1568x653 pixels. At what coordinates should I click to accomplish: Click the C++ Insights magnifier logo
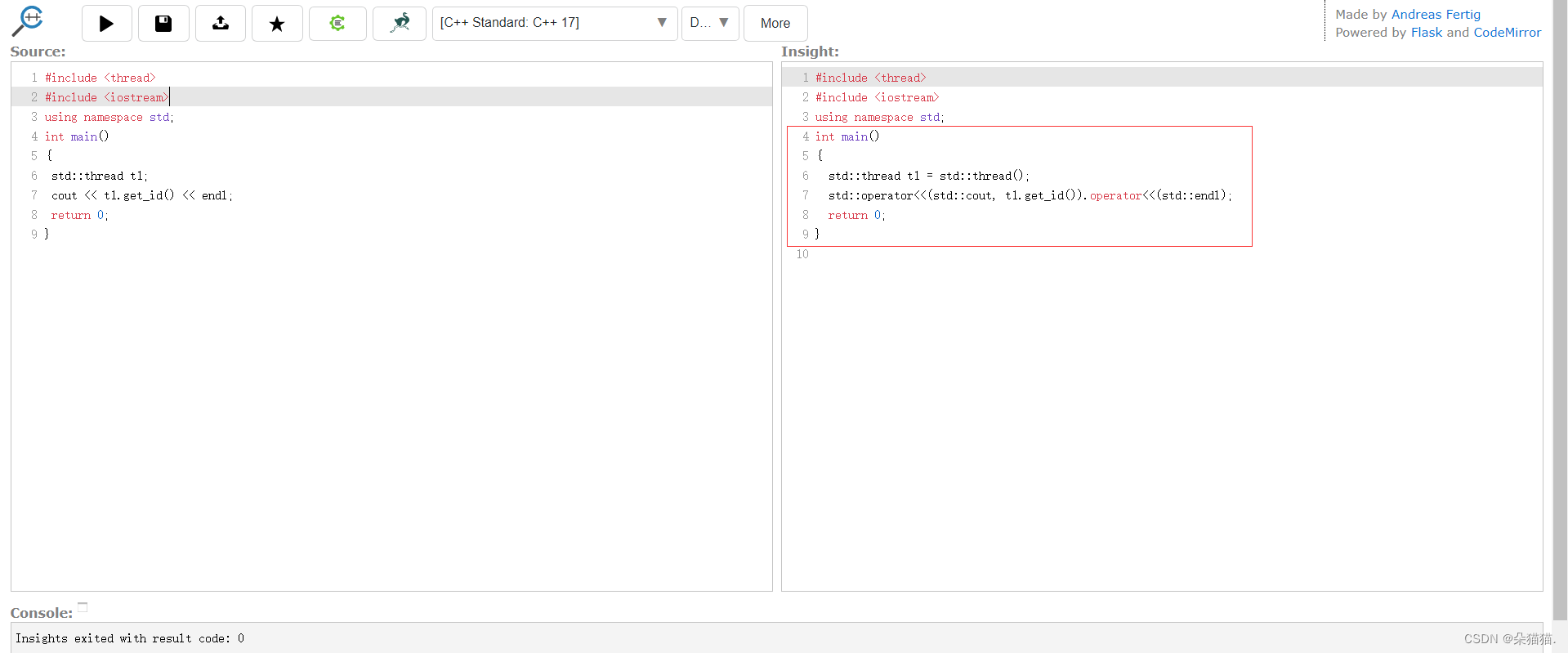tap(28, 21)
